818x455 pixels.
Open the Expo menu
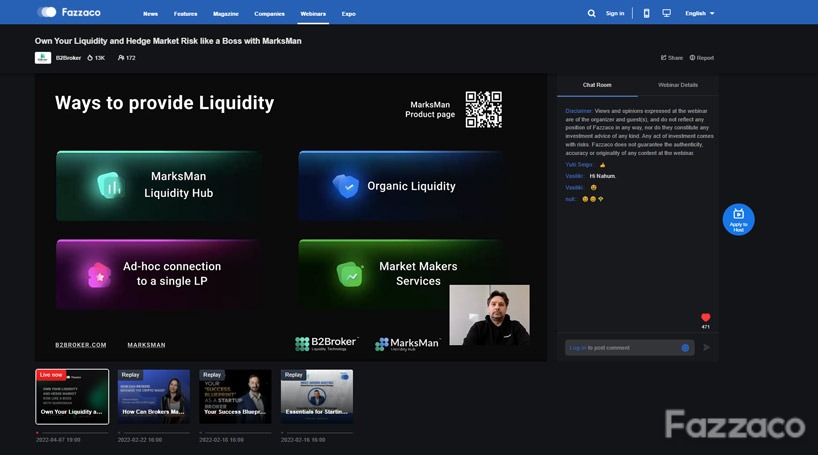pos(348,14)
